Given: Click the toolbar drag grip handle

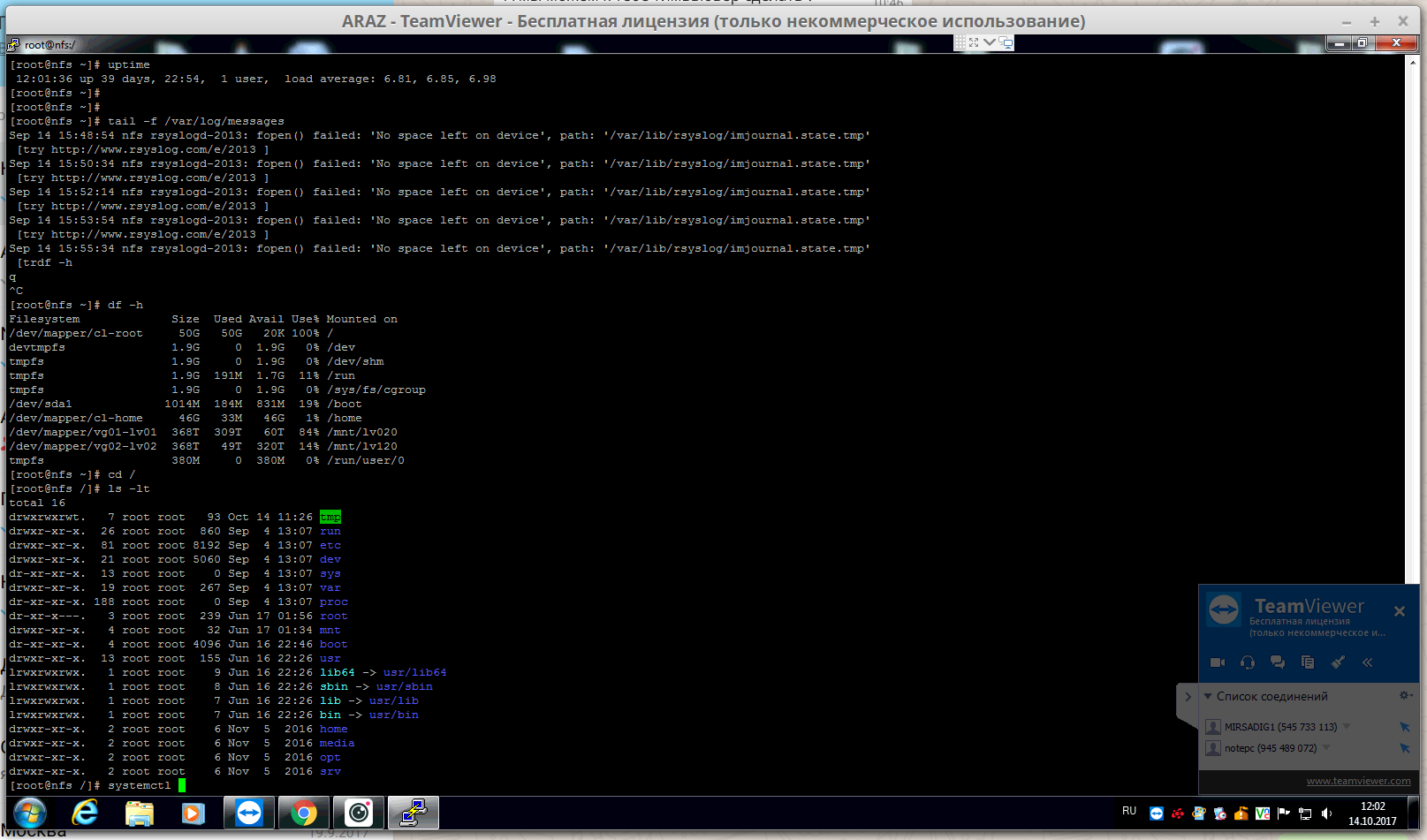Looking at the screenshot, I should [960, 42].
